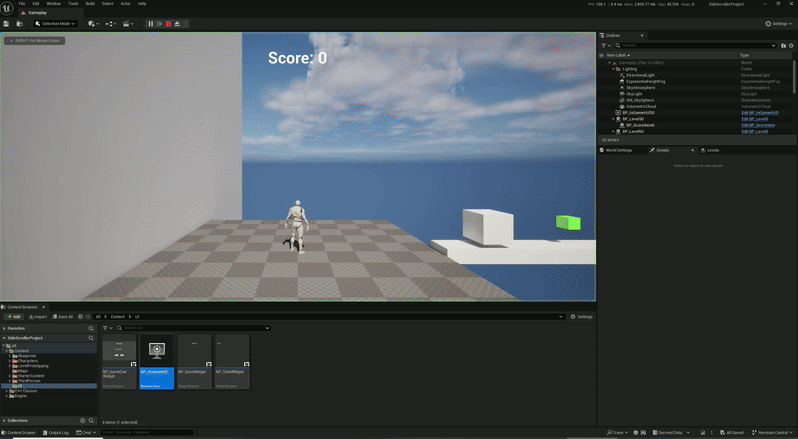
Task: Open the Selection Mode dropdown
Action: pos(55,24)
